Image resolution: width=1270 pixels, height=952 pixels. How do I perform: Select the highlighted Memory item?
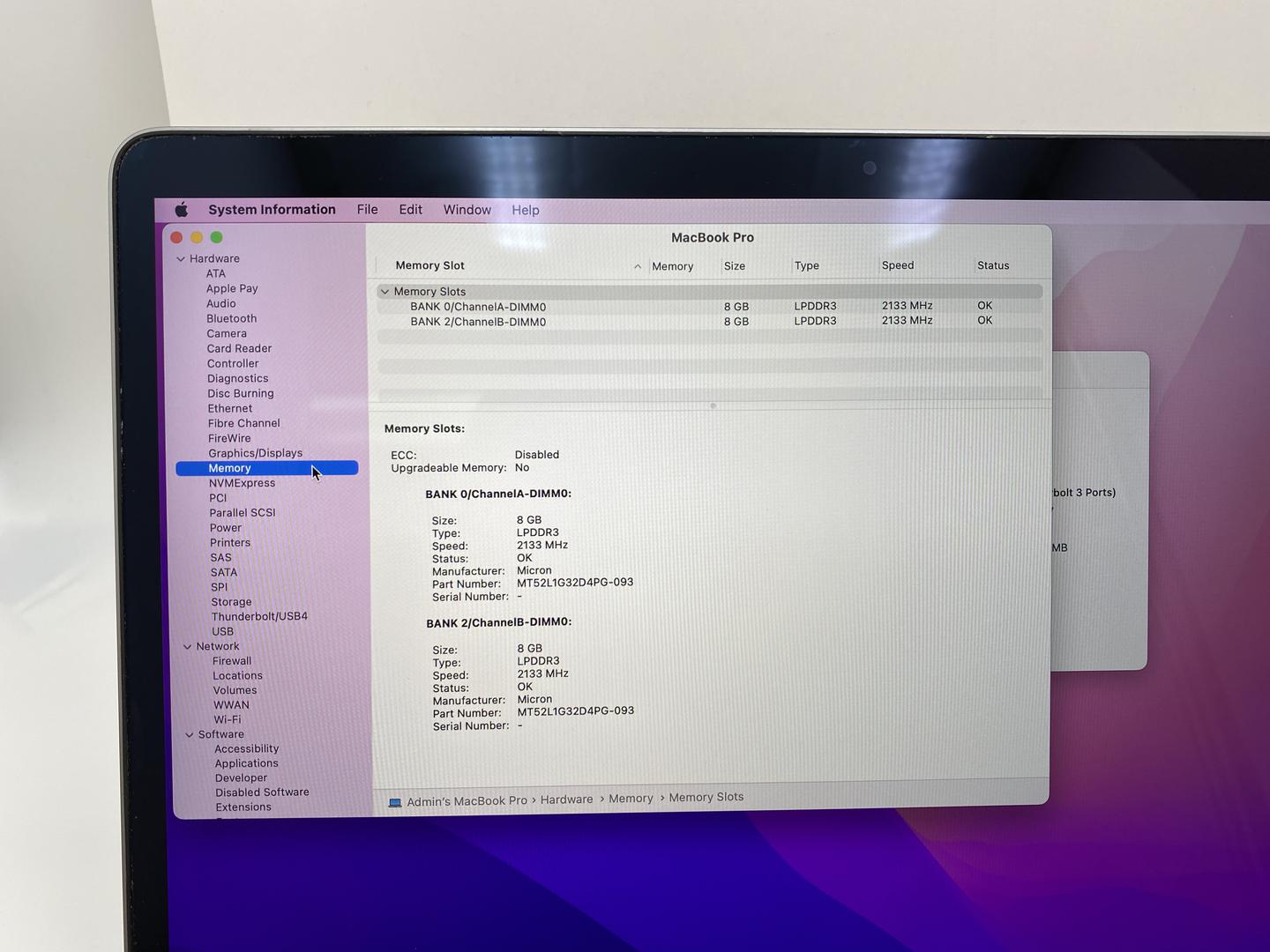click(266, 468)
